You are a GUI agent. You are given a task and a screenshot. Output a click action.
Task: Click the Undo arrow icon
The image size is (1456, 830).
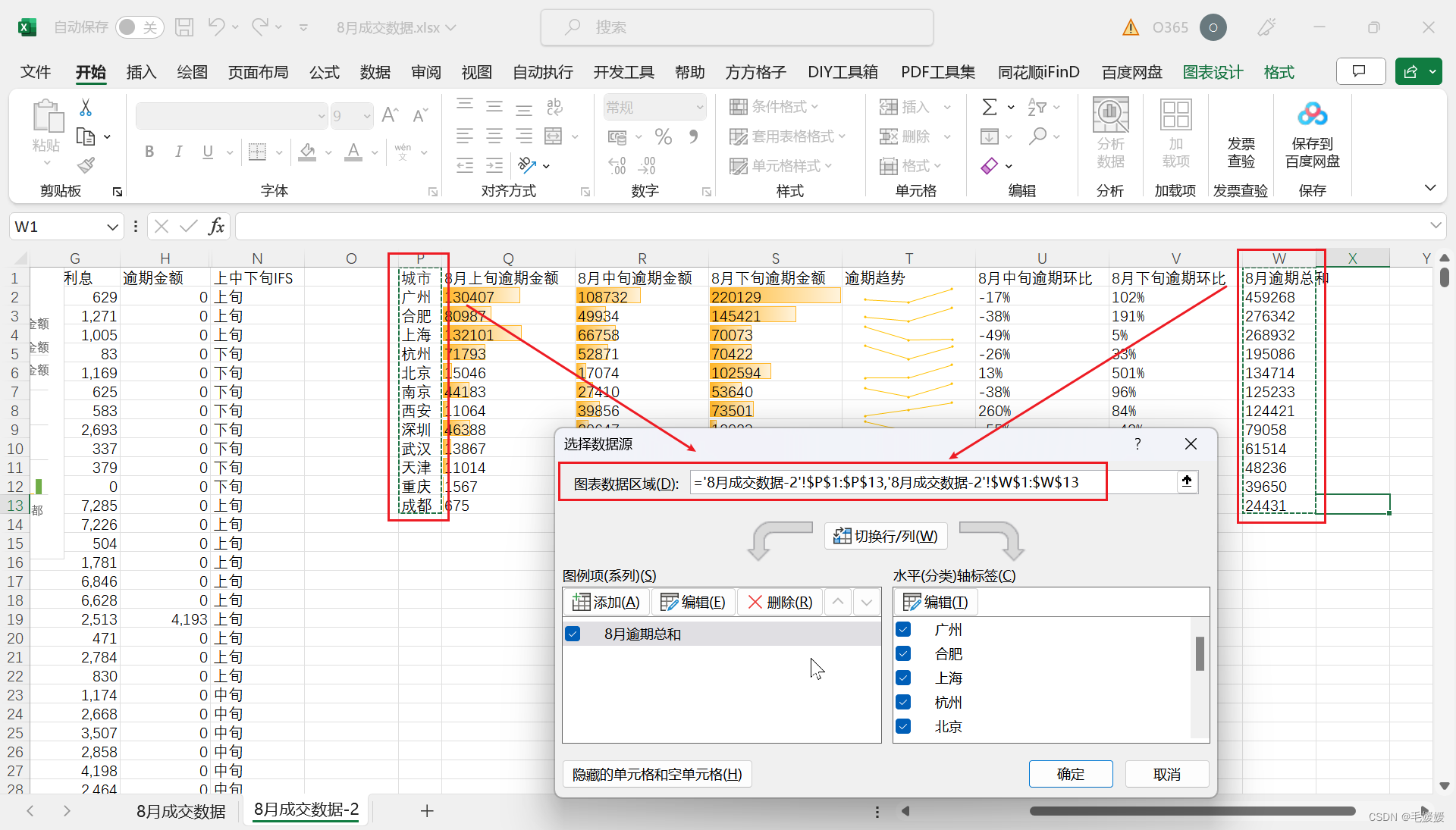[x=216, y=27]
